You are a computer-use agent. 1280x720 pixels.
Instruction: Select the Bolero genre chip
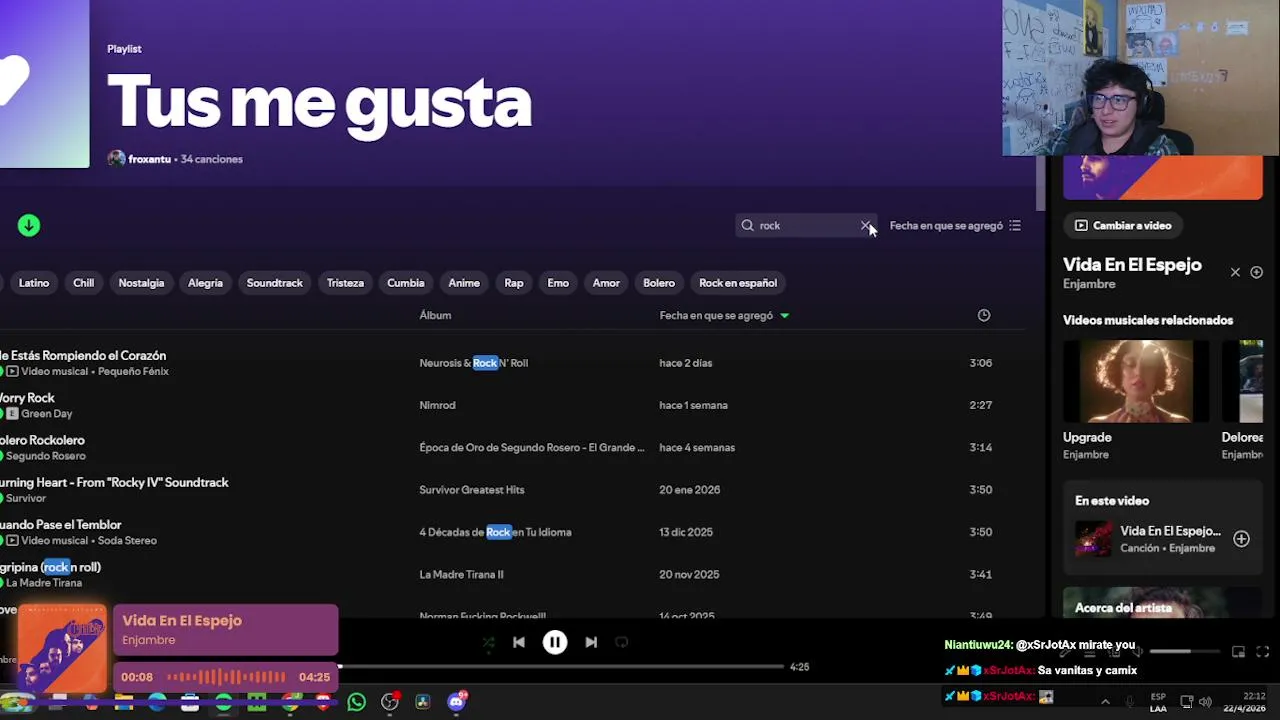(x=659, y=283)
